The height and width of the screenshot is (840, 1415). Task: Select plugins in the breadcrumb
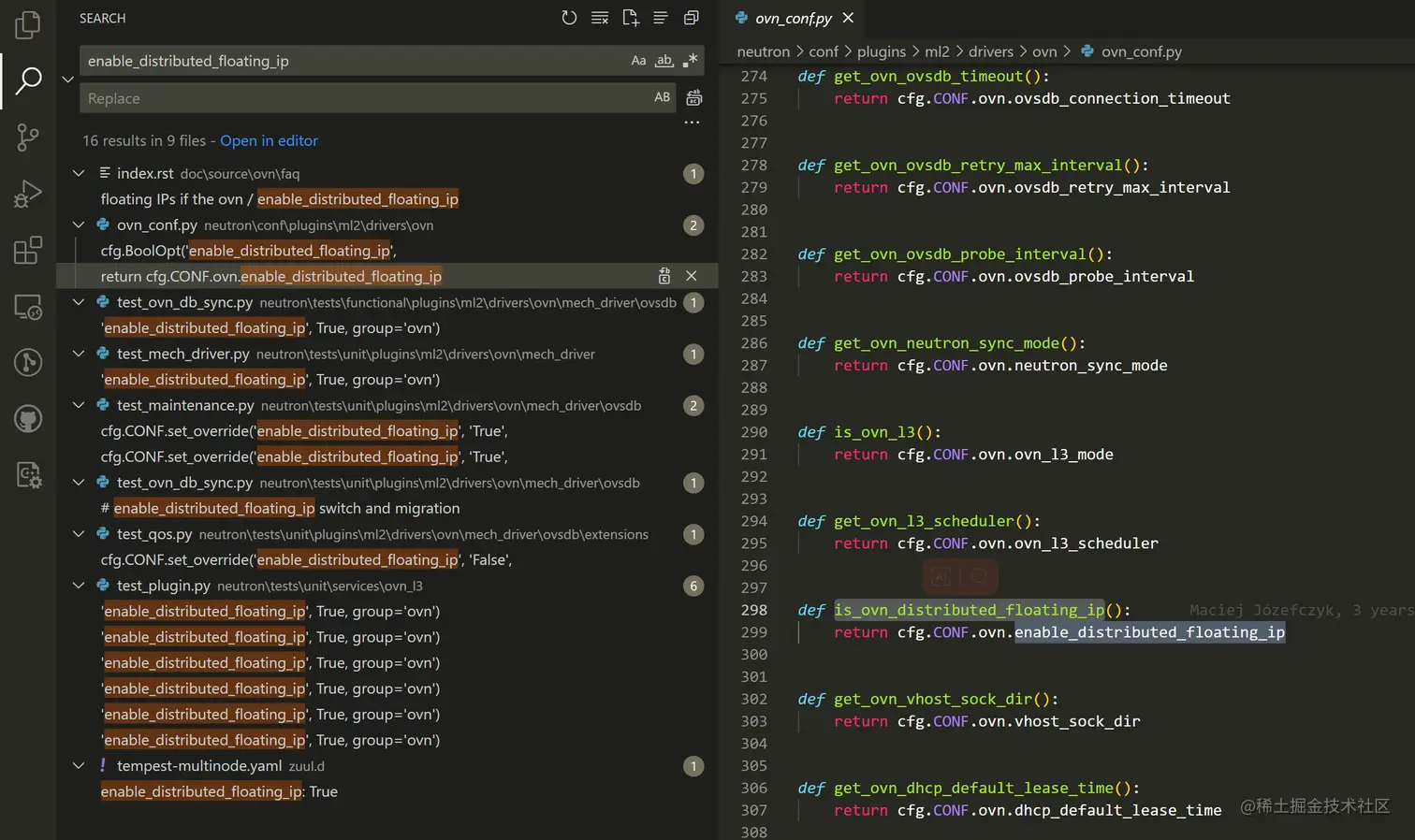click(x=882, y=51)
